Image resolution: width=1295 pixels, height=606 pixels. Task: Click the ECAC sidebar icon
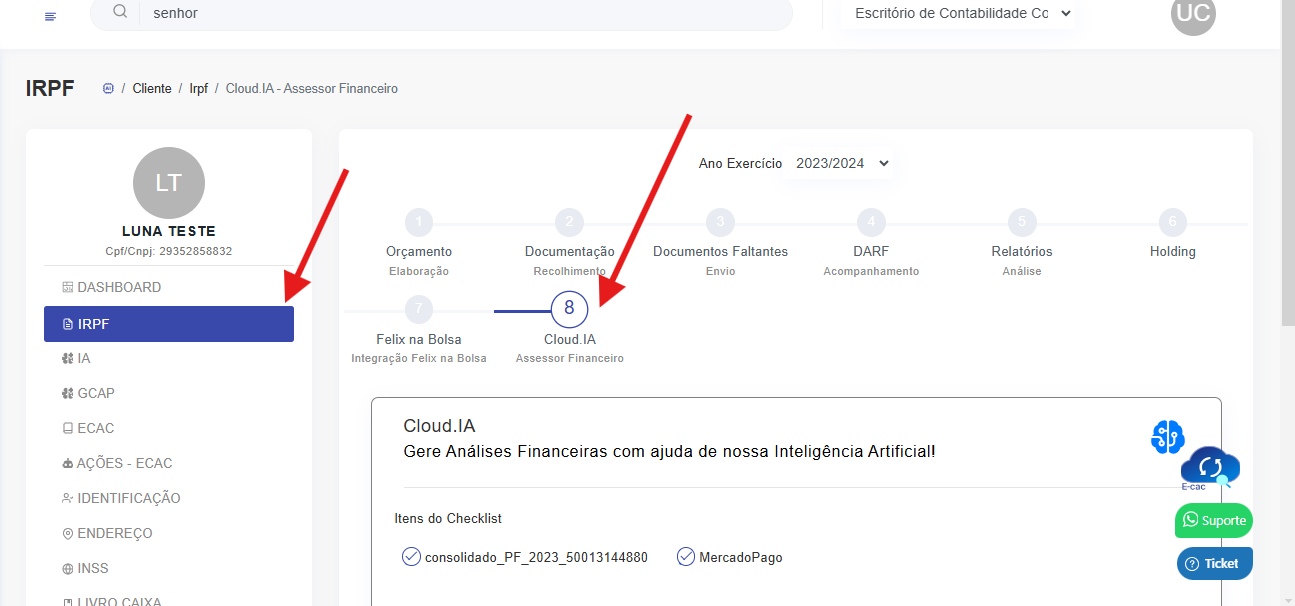click(x=68, y=428)
